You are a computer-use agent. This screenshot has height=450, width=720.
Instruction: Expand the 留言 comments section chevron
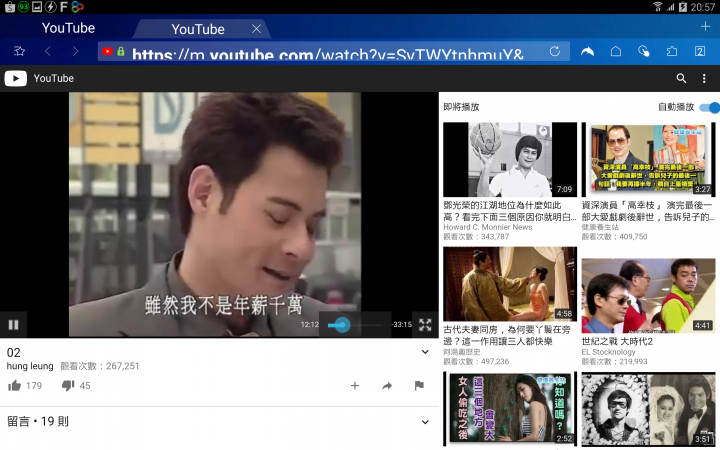[425, 422]
